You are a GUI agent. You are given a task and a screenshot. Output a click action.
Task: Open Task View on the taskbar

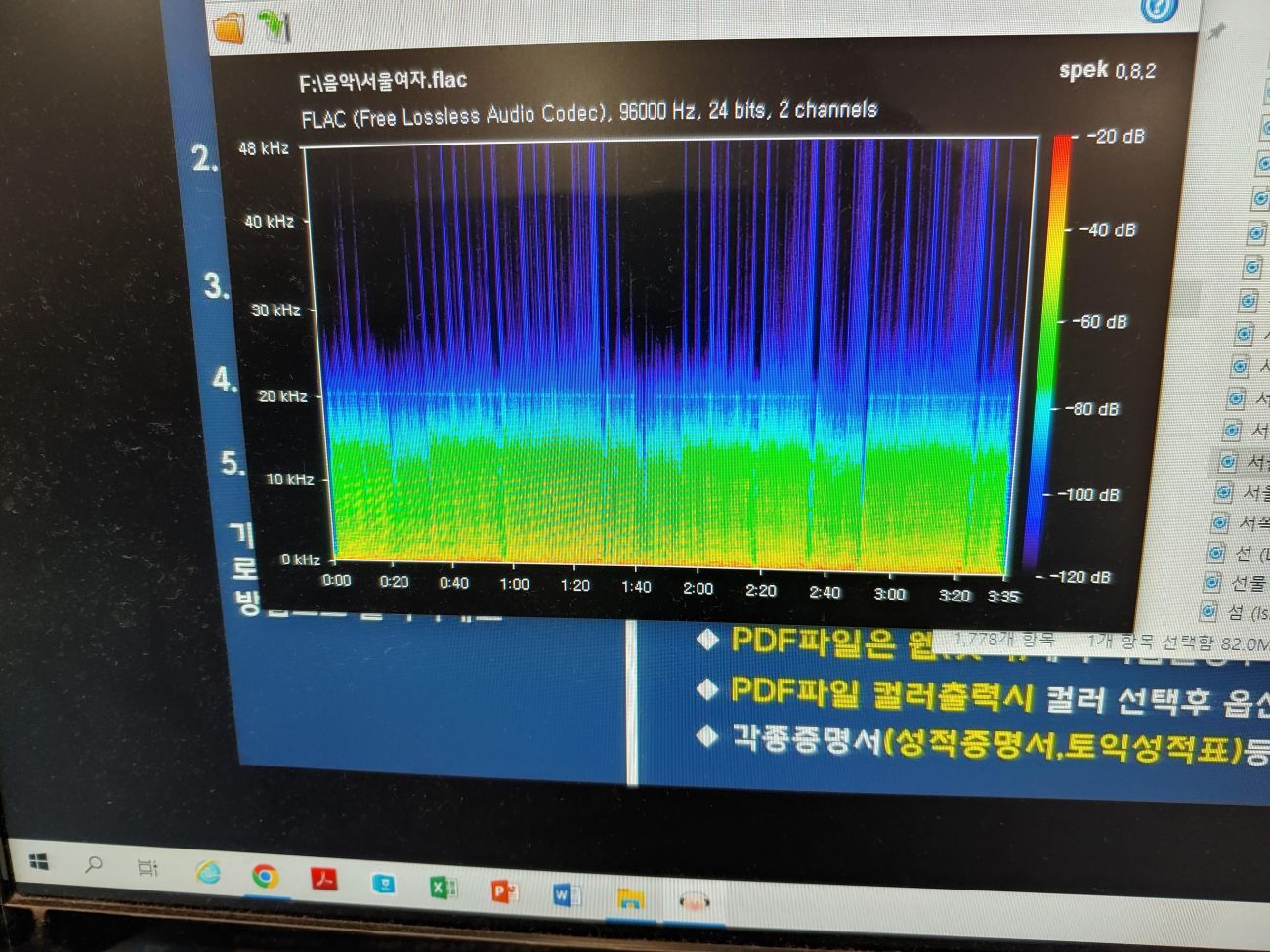coord(148,867)
